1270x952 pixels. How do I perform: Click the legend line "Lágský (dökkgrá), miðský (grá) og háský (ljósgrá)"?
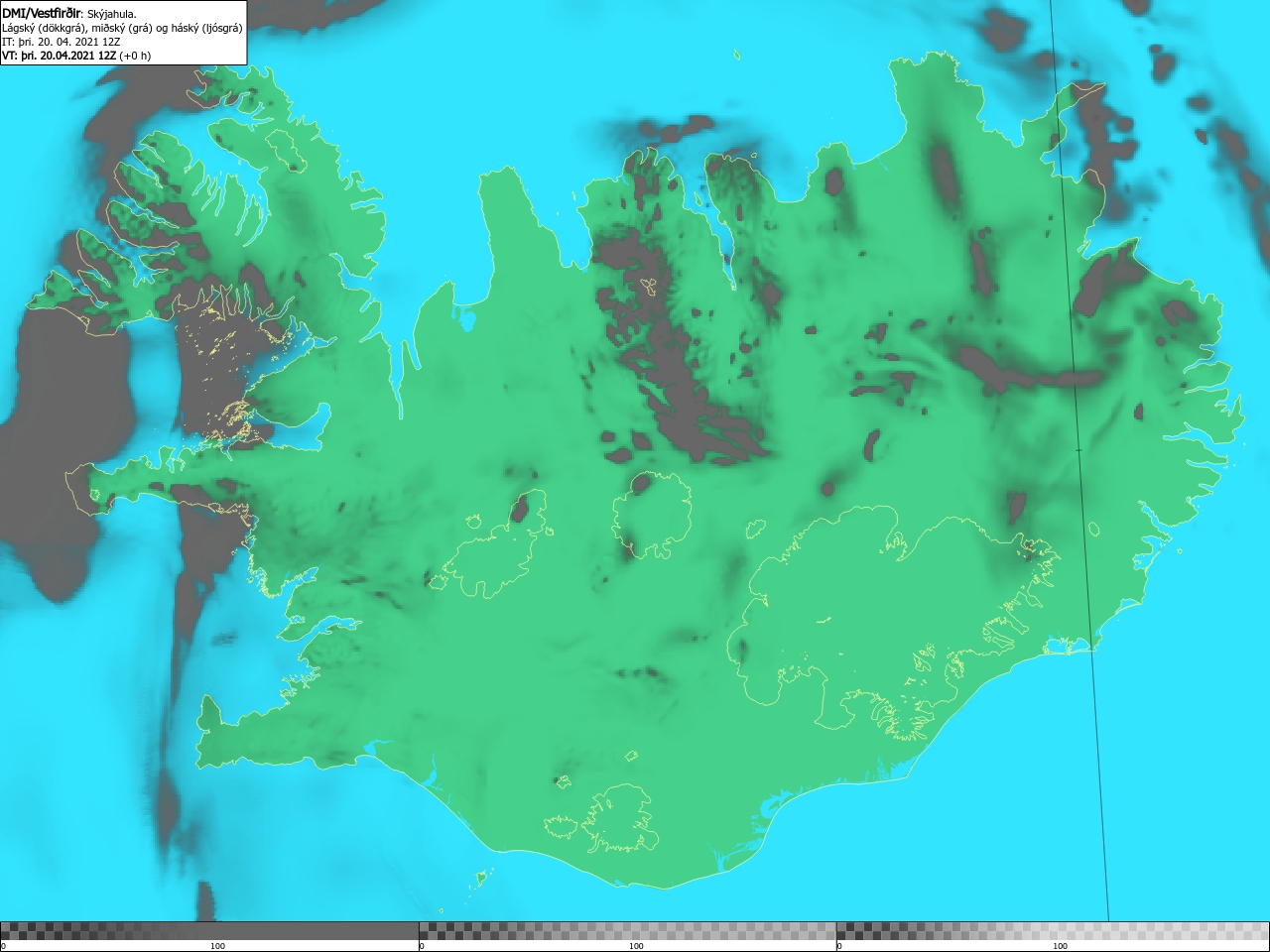[x=122, y=28]
